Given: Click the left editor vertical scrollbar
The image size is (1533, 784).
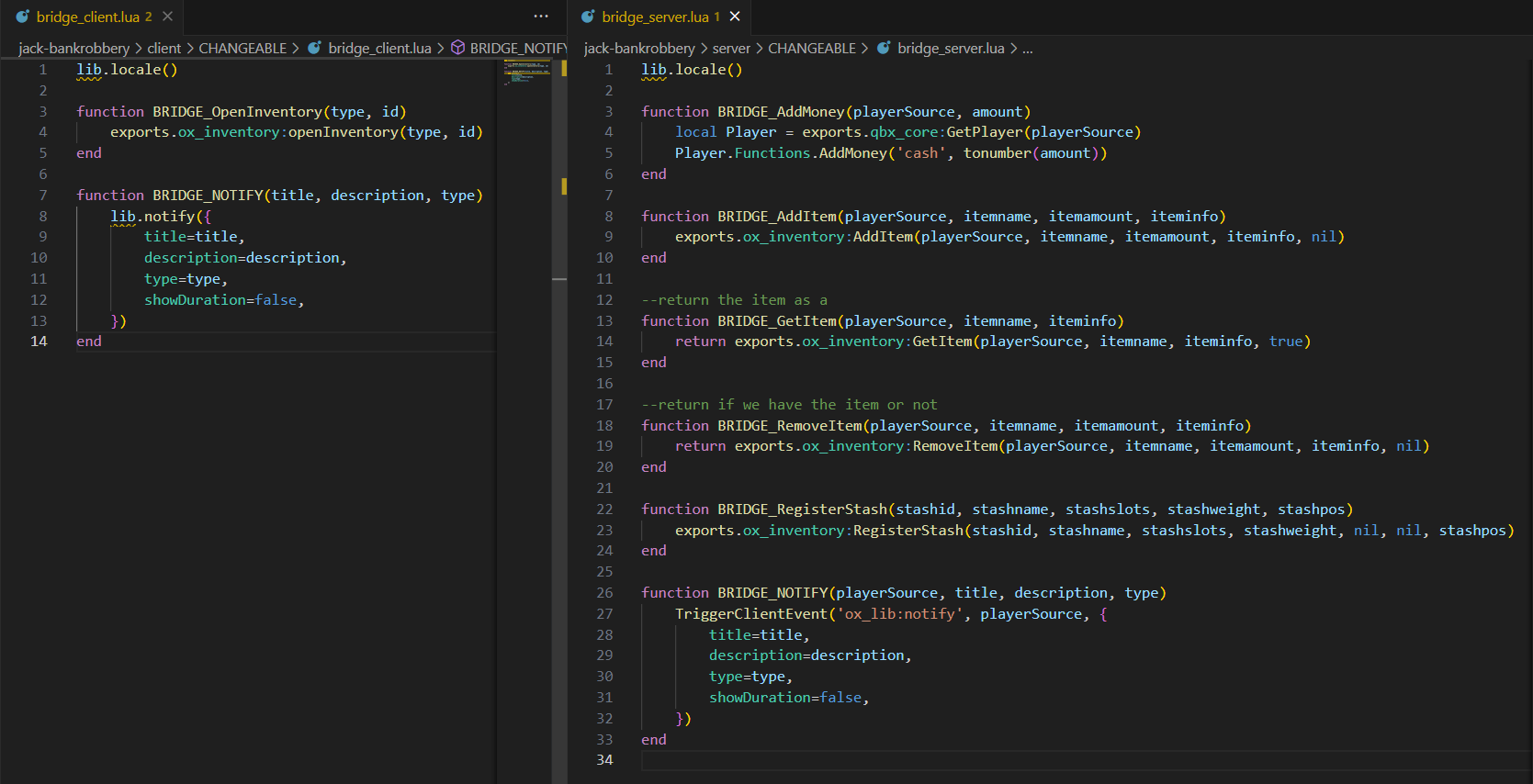Looking at the screenshot, I should coord(559,420).
